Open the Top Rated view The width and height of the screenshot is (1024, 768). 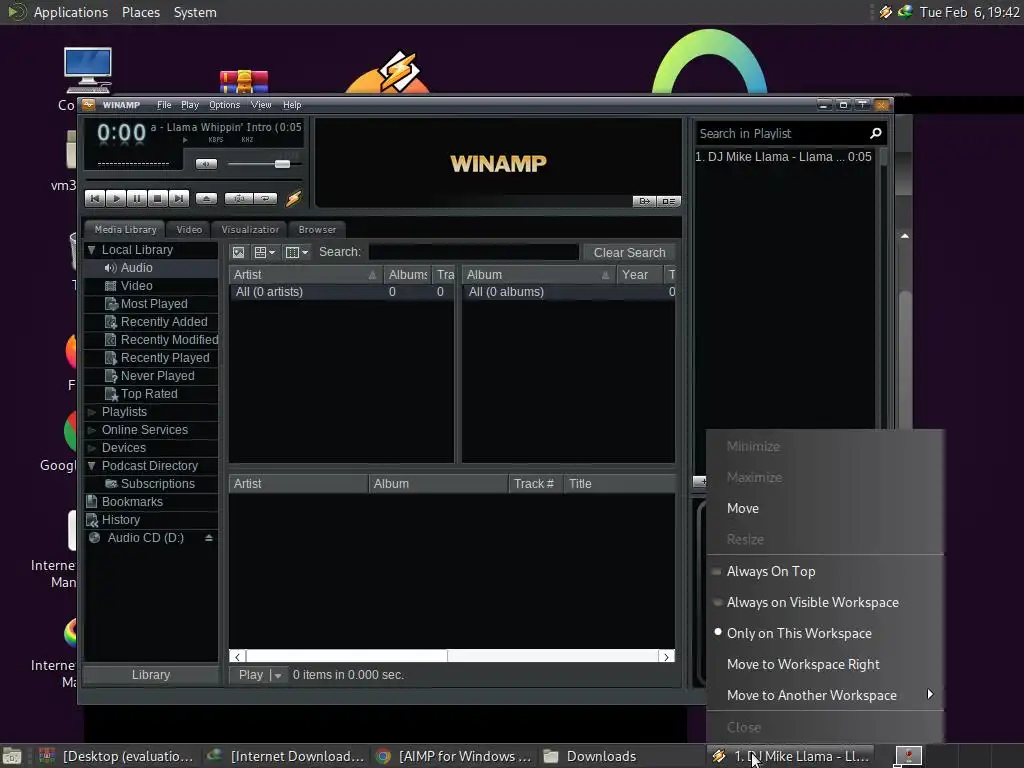click(x=149, y=394)
